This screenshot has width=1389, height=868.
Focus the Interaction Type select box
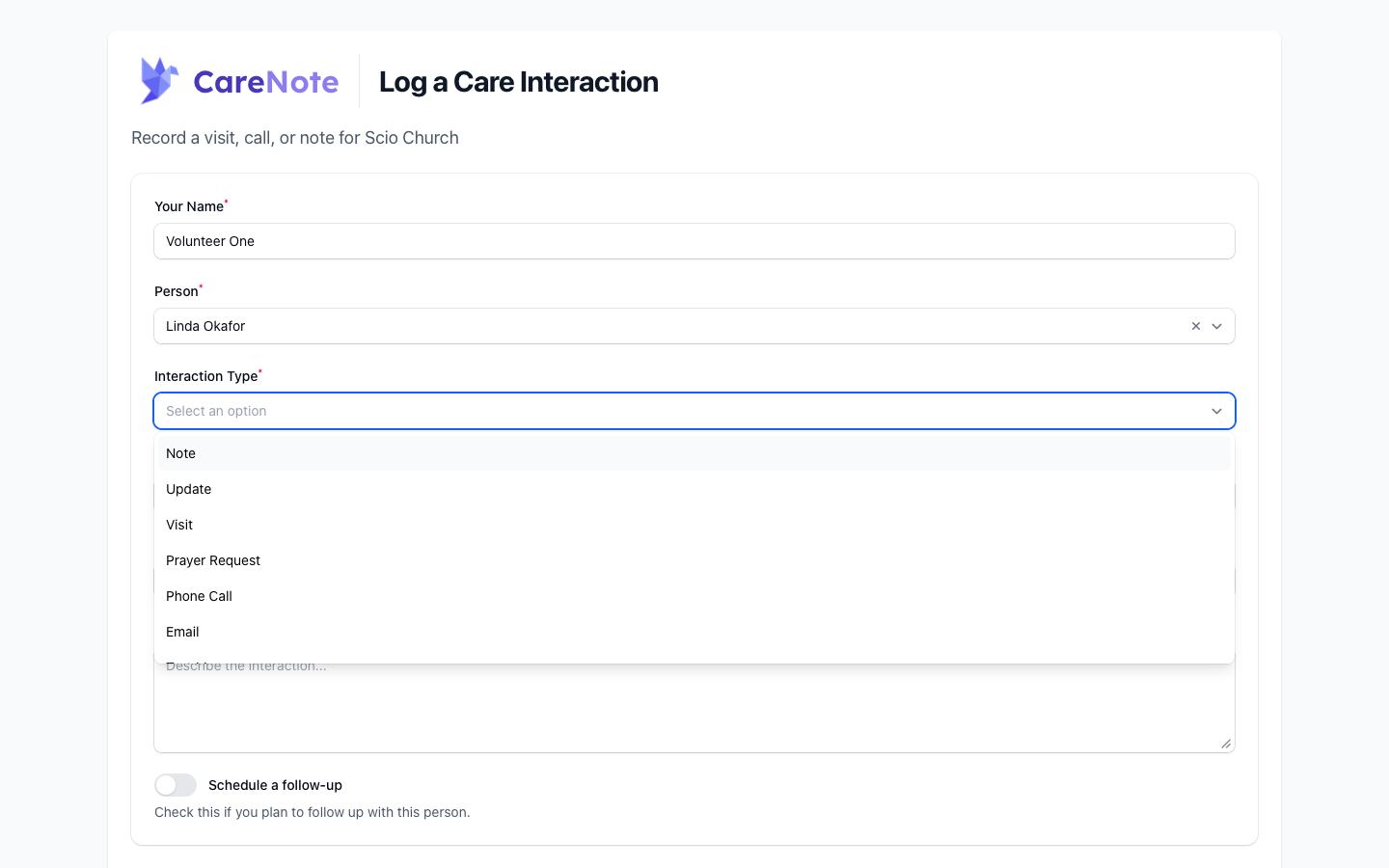pos(694,411)
